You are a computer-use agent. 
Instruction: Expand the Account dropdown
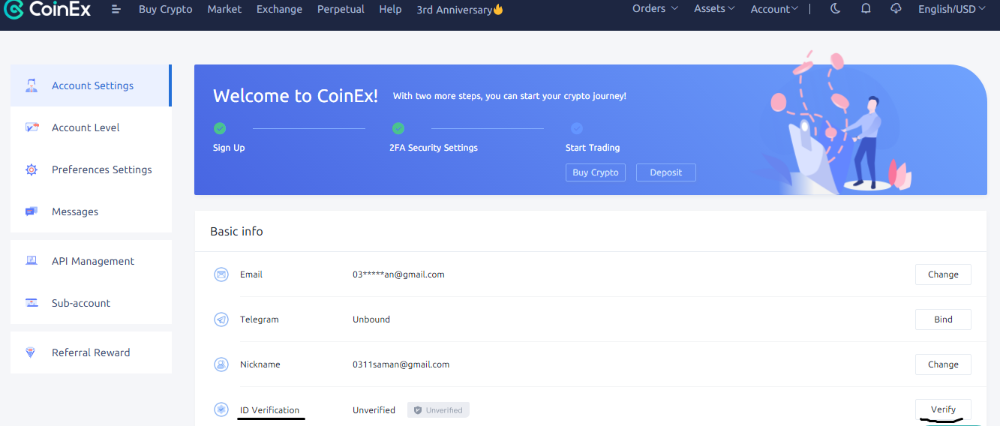pyautogui.click(x=774, y=9)
